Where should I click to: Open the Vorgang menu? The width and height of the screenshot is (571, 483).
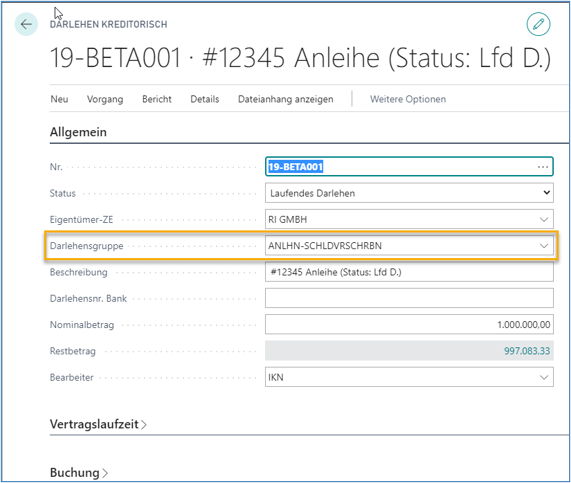coord(105,99)
